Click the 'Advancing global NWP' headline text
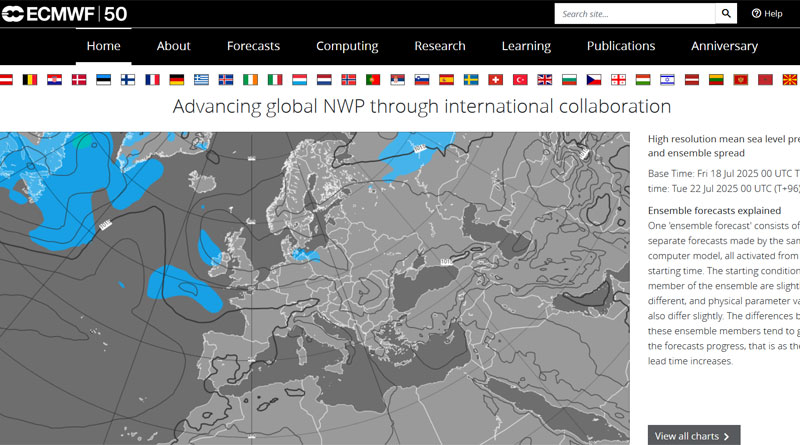The image size is (800, 445). pos(421,107)
